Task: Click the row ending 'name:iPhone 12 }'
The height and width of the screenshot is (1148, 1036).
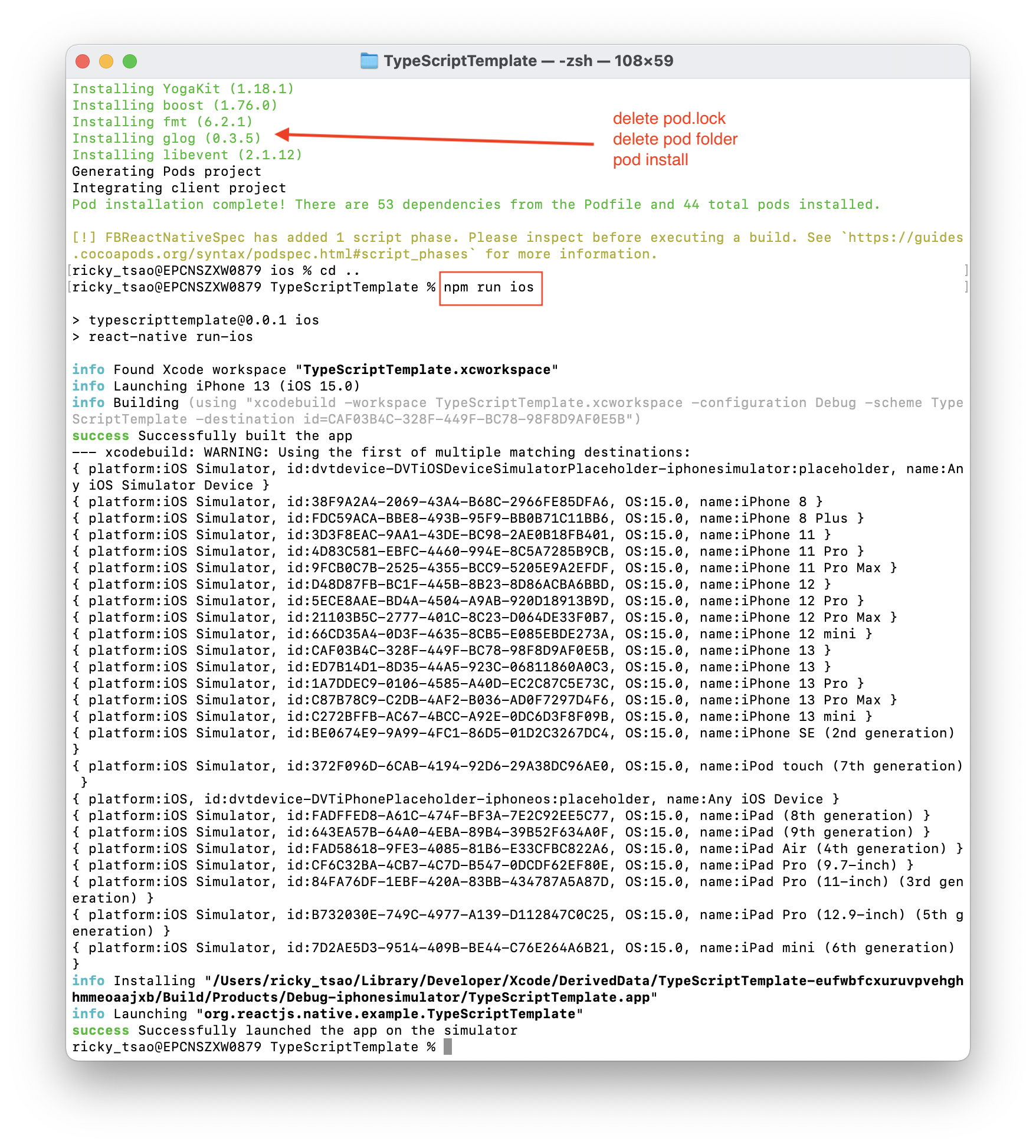Action: tap(451, 584)
